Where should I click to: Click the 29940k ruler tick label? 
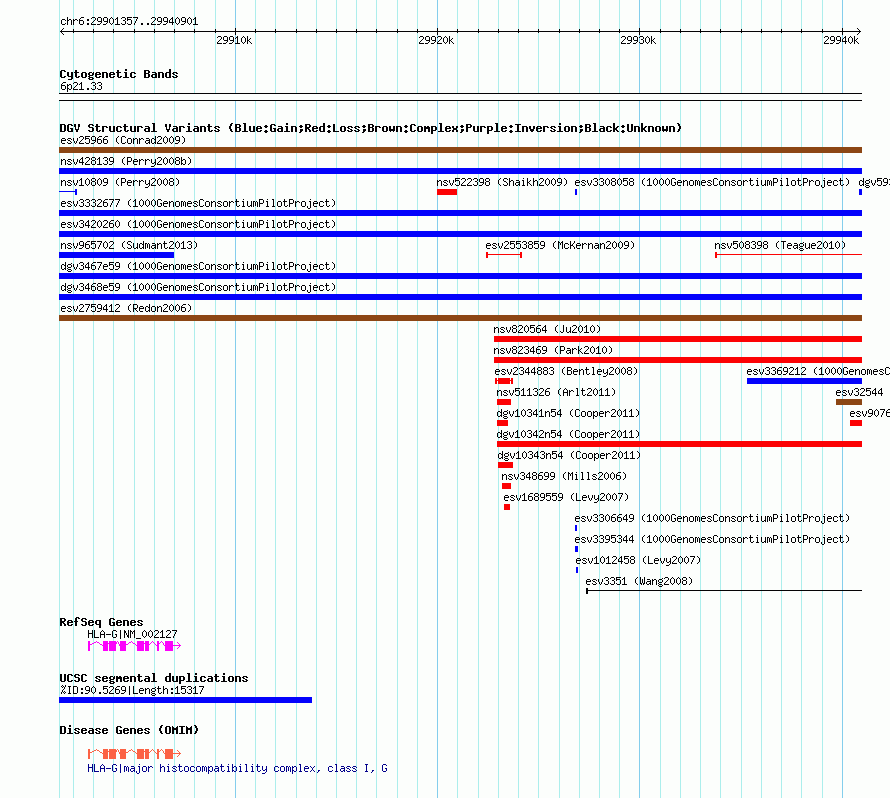(841, 40)
